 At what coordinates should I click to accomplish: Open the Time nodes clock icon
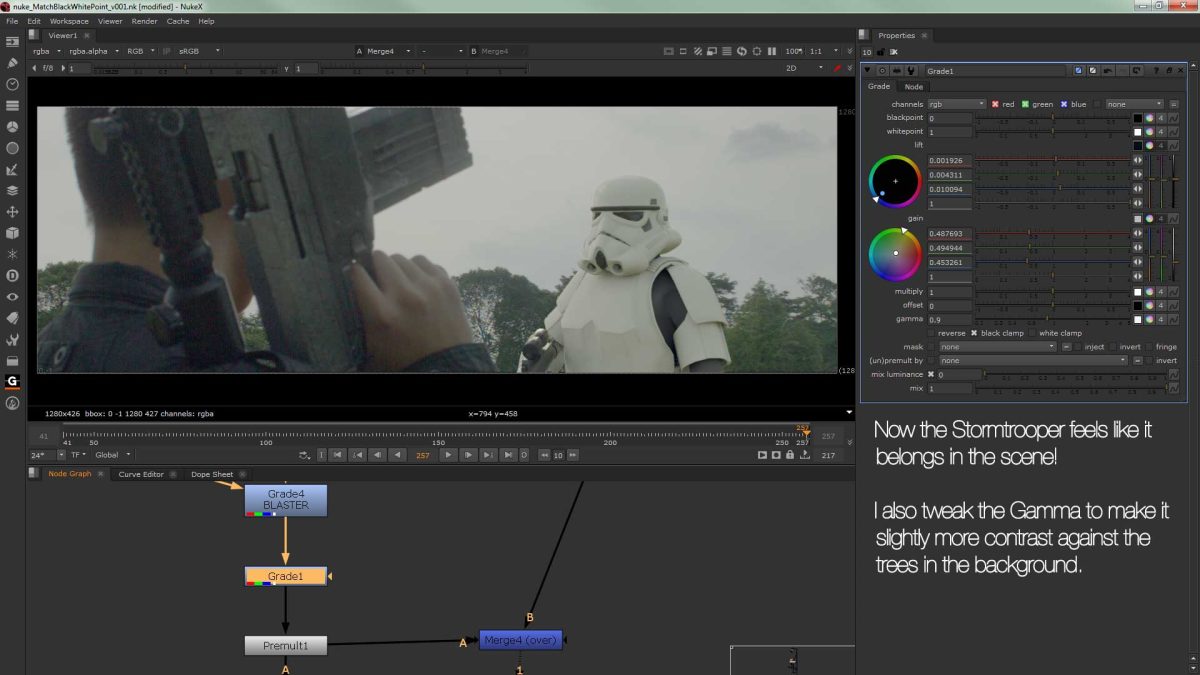(x=13, y=84)
